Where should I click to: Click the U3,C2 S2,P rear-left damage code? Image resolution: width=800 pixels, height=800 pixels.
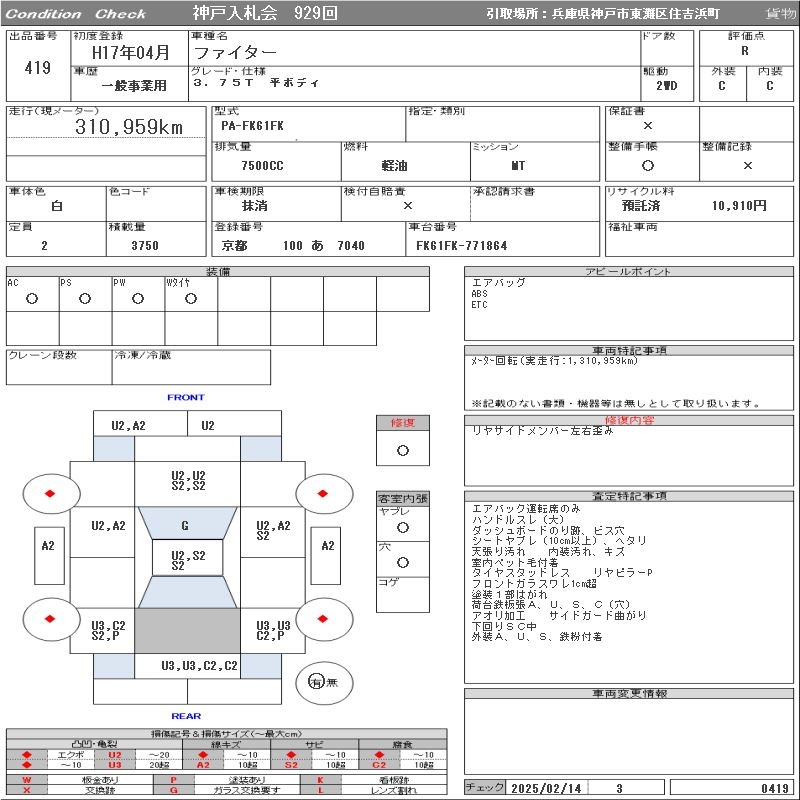(108, 631)
